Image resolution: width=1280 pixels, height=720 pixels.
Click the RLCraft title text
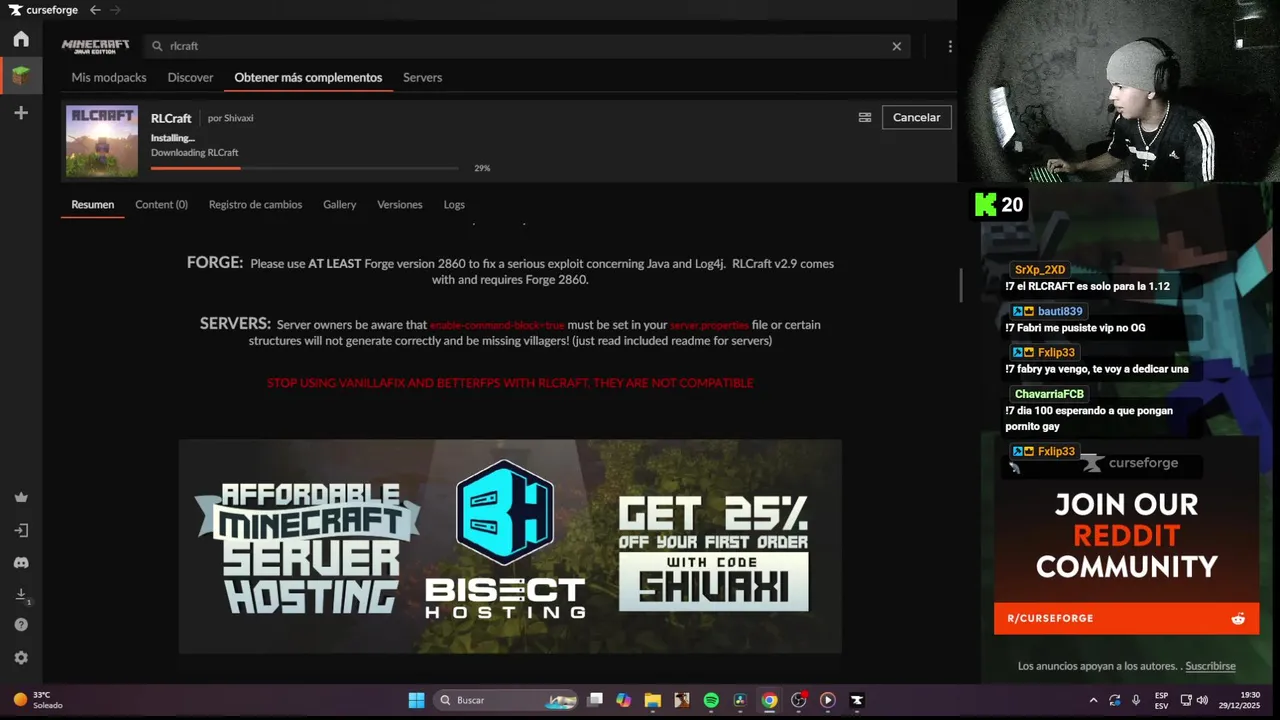(171, 118)
